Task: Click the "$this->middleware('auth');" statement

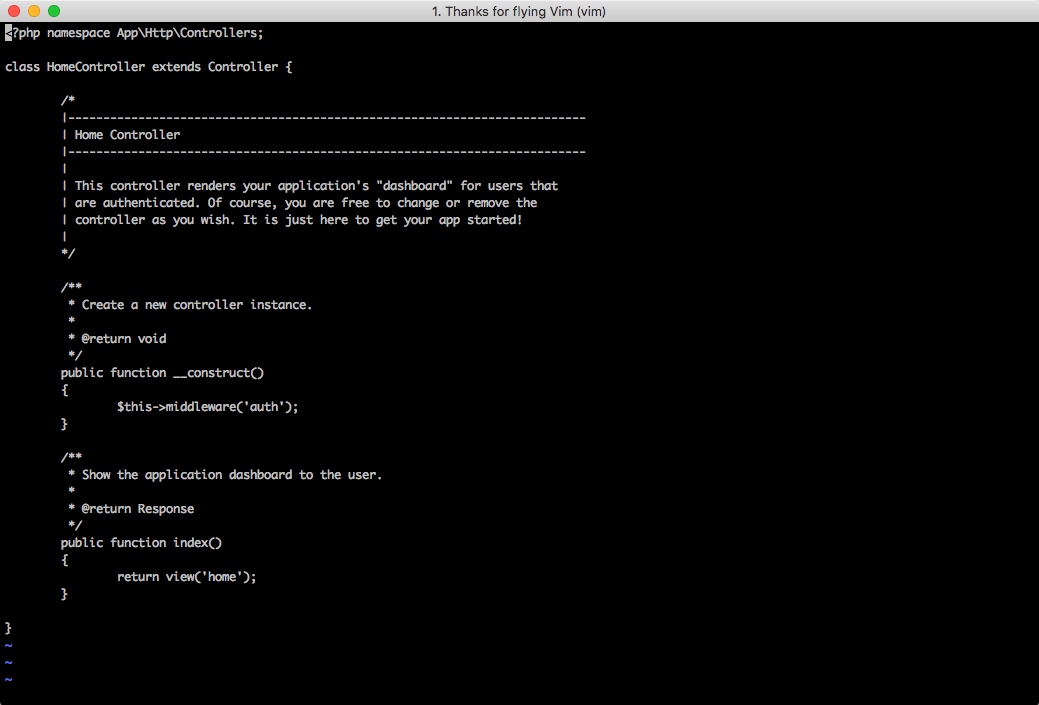Action: [208, 407]
